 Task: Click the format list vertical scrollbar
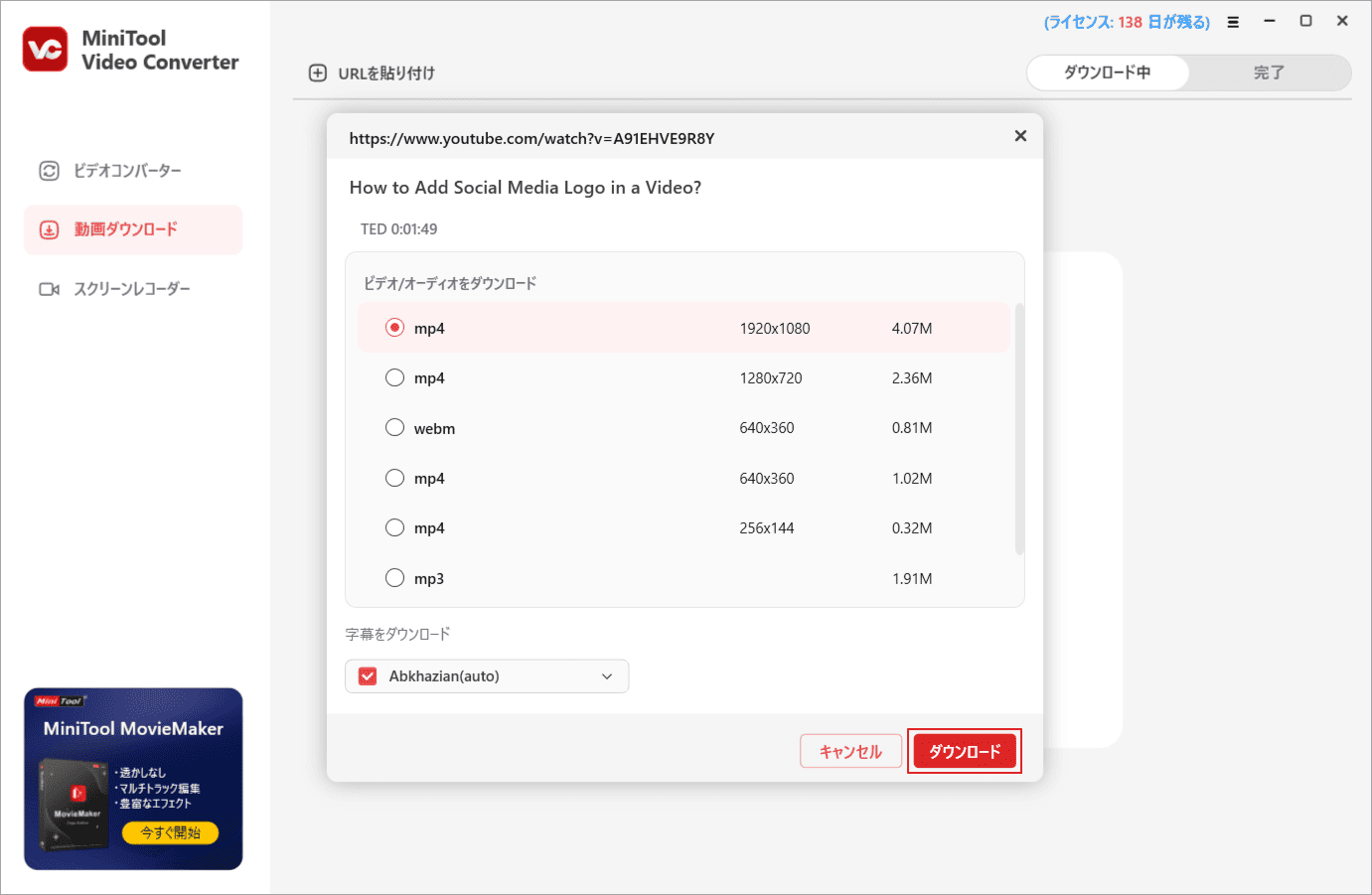[1019, 429]
